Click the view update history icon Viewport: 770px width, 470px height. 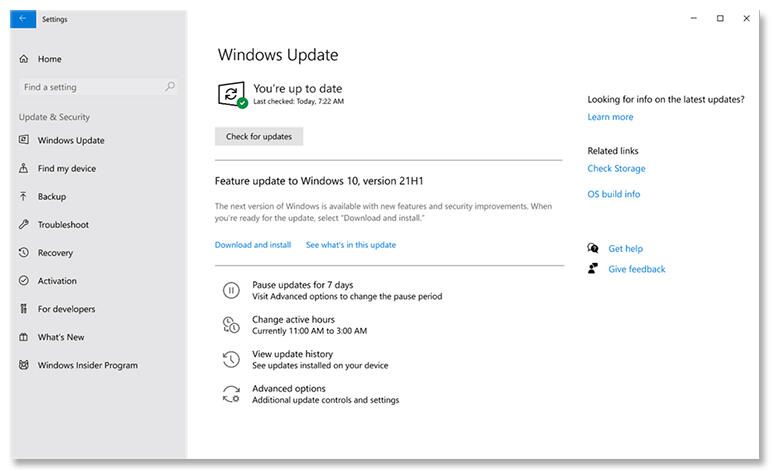(x=231, y=359)
